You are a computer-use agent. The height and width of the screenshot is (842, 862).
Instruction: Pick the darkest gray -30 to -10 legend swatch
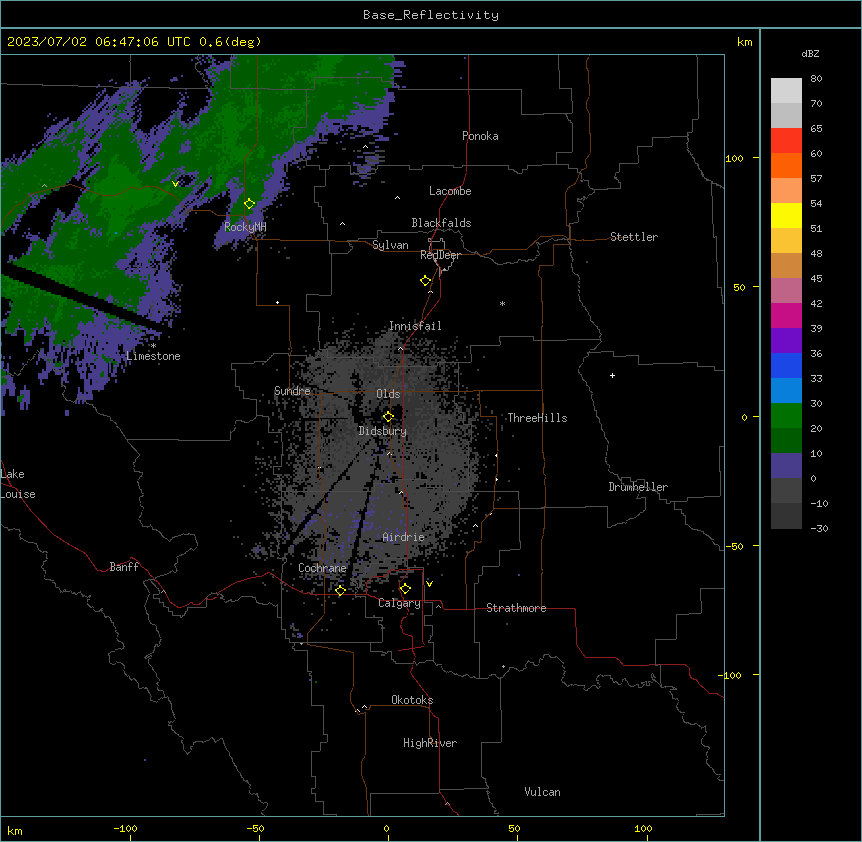786,516
